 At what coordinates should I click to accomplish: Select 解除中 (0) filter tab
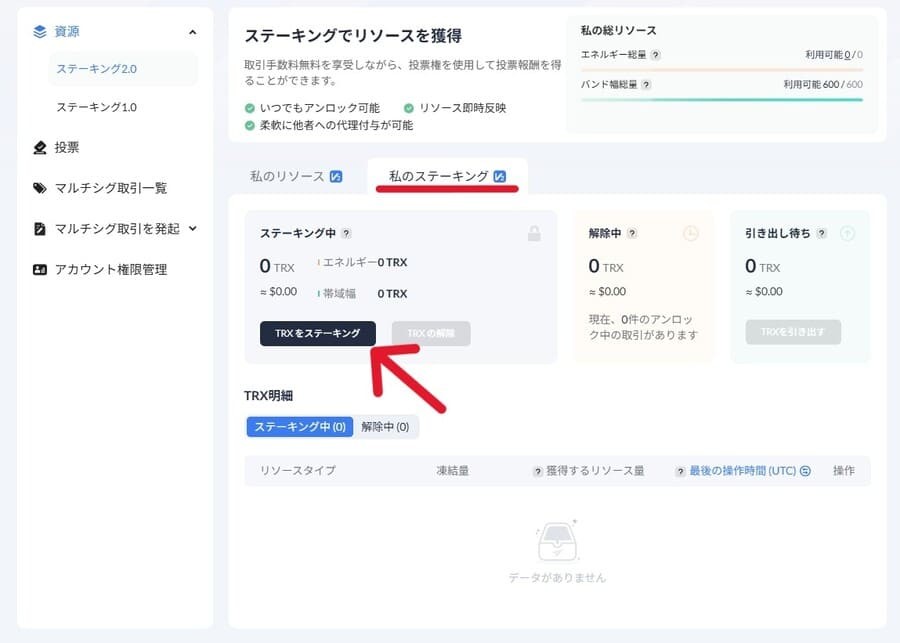coord(385,427)
